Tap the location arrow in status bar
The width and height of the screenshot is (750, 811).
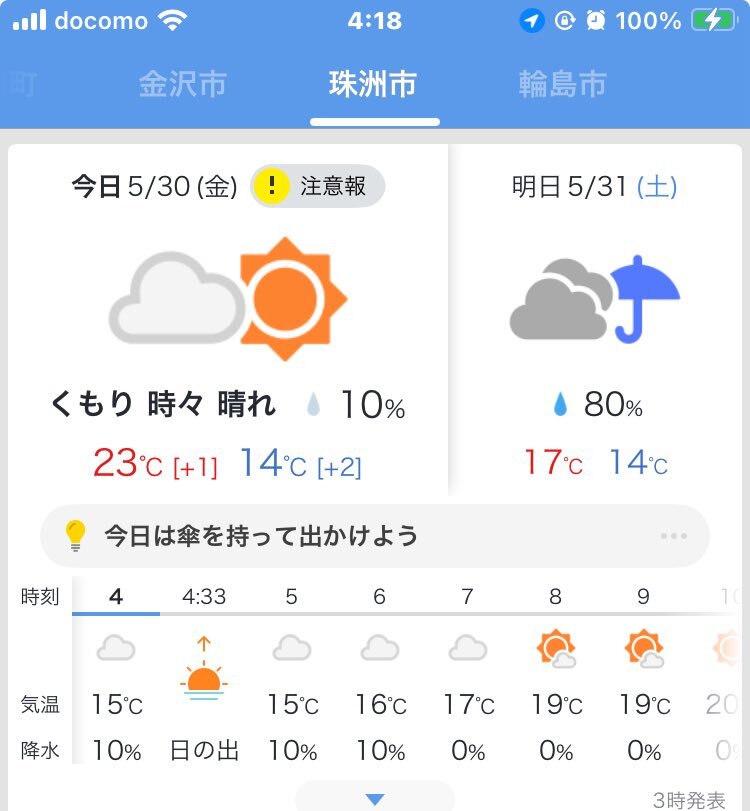point(532,21)
